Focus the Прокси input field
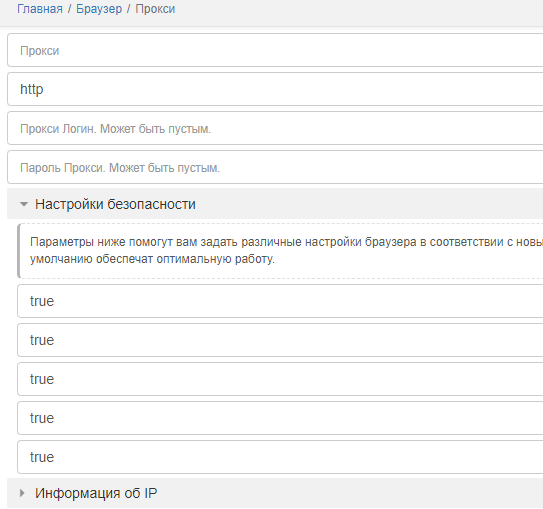The width and height of the screenshot is (543, 509). (x=275, y=50)
